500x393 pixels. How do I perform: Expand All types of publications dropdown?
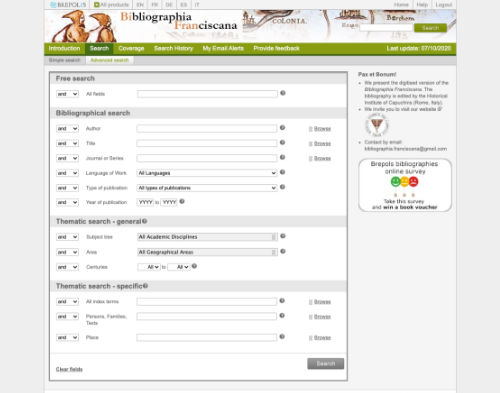tap(207, 188)
